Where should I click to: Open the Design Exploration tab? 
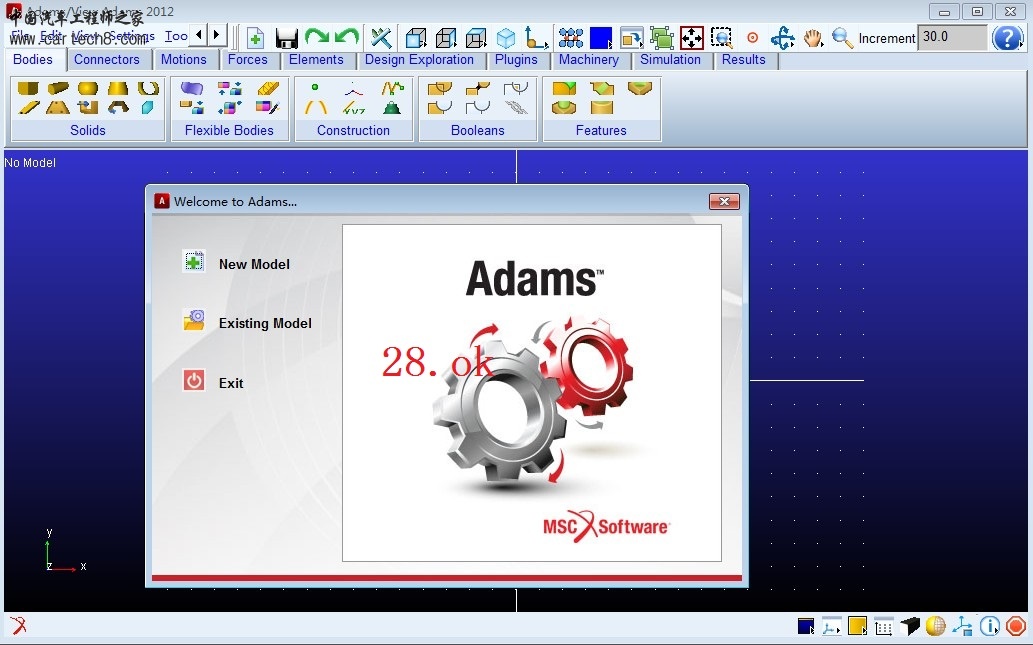[x=419, y=59]
